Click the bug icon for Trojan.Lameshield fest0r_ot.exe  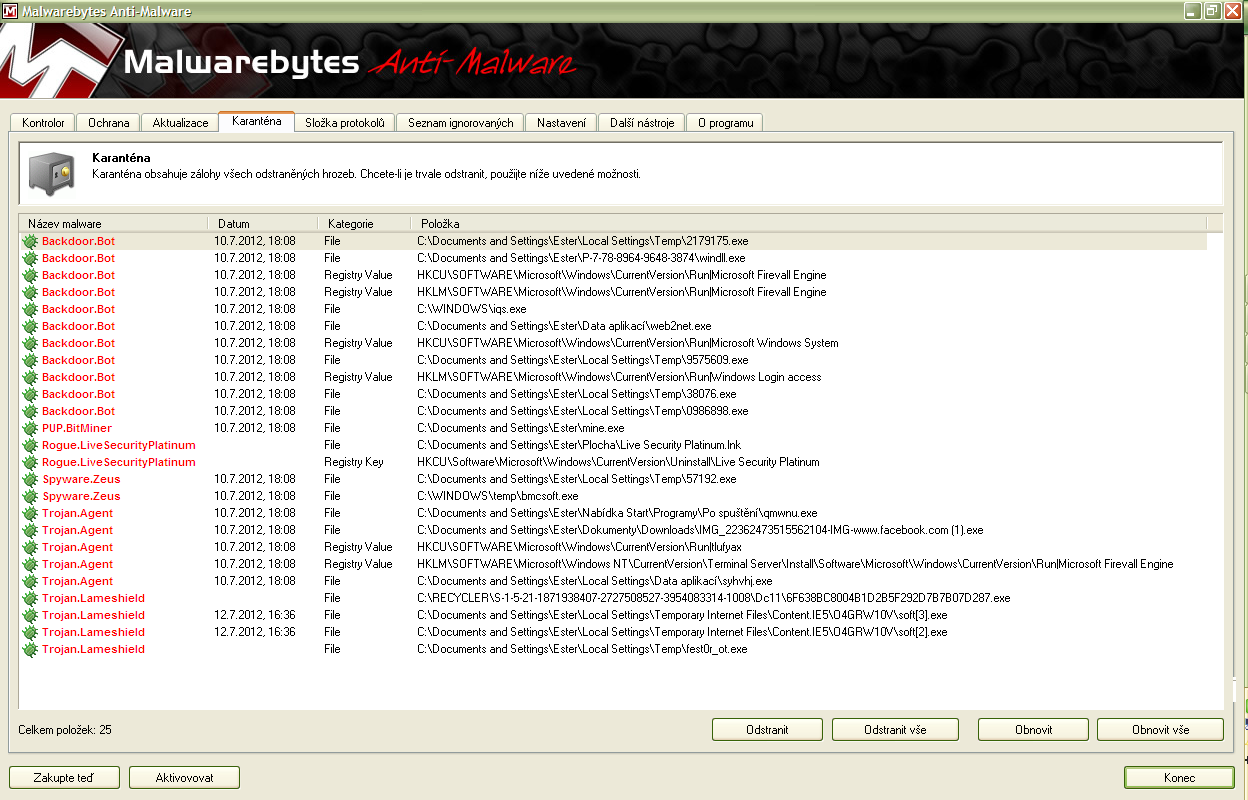[x=30, y=649]
